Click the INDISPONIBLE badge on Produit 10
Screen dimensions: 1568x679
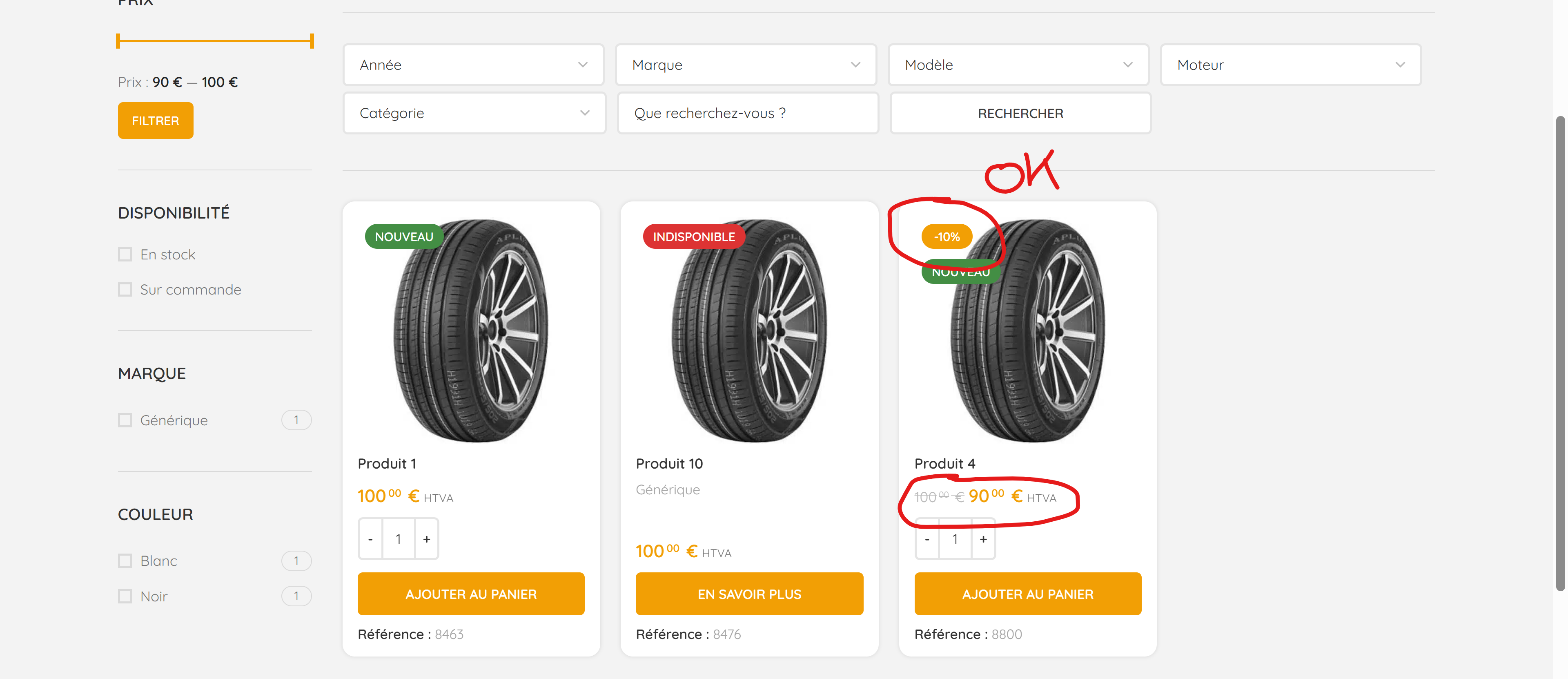coord(694,236)
